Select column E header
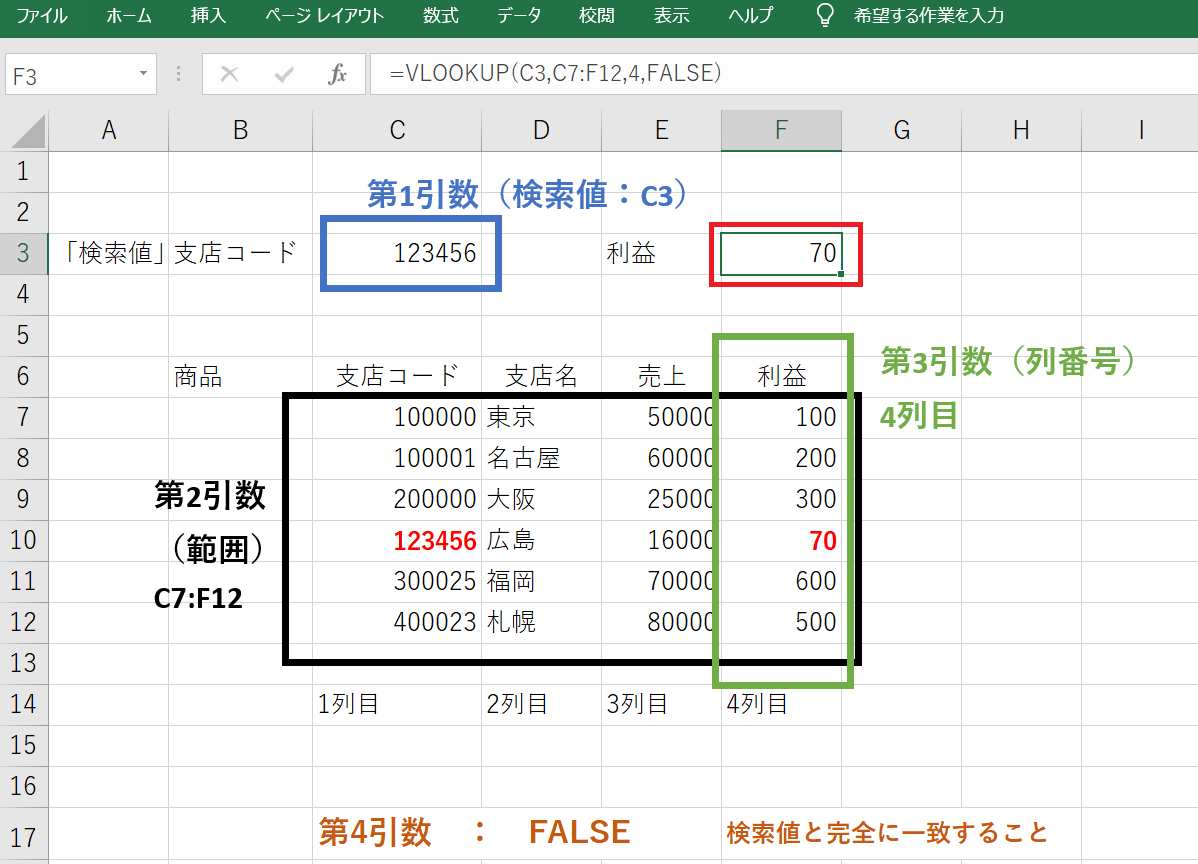The width and height of the screenshot is (1198, 864). click(662, 131)
